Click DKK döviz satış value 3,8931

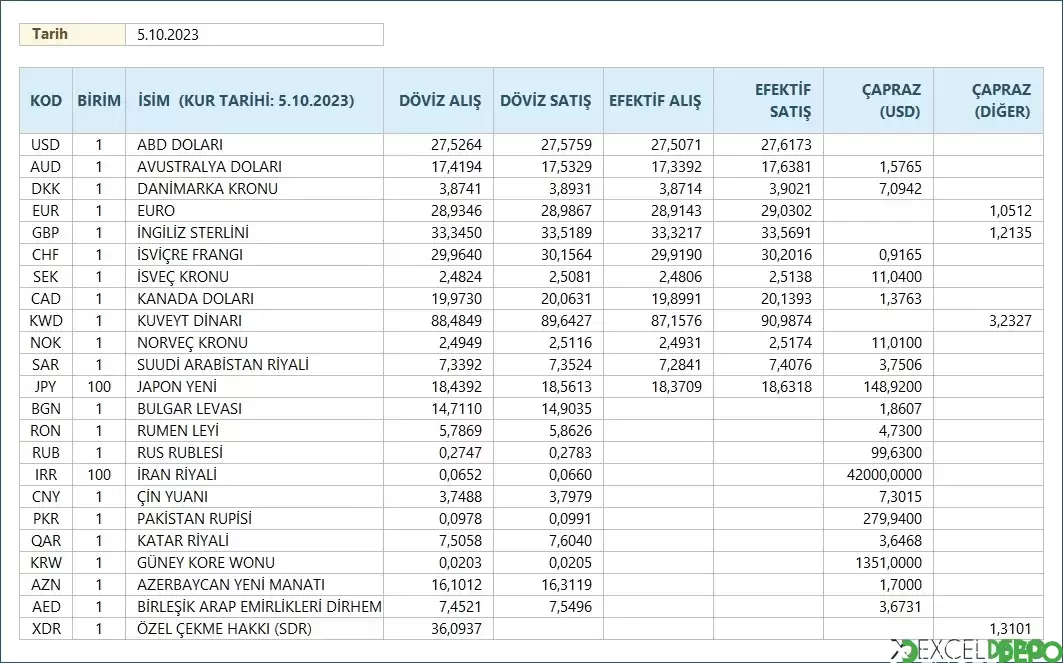tap(548, 188)
